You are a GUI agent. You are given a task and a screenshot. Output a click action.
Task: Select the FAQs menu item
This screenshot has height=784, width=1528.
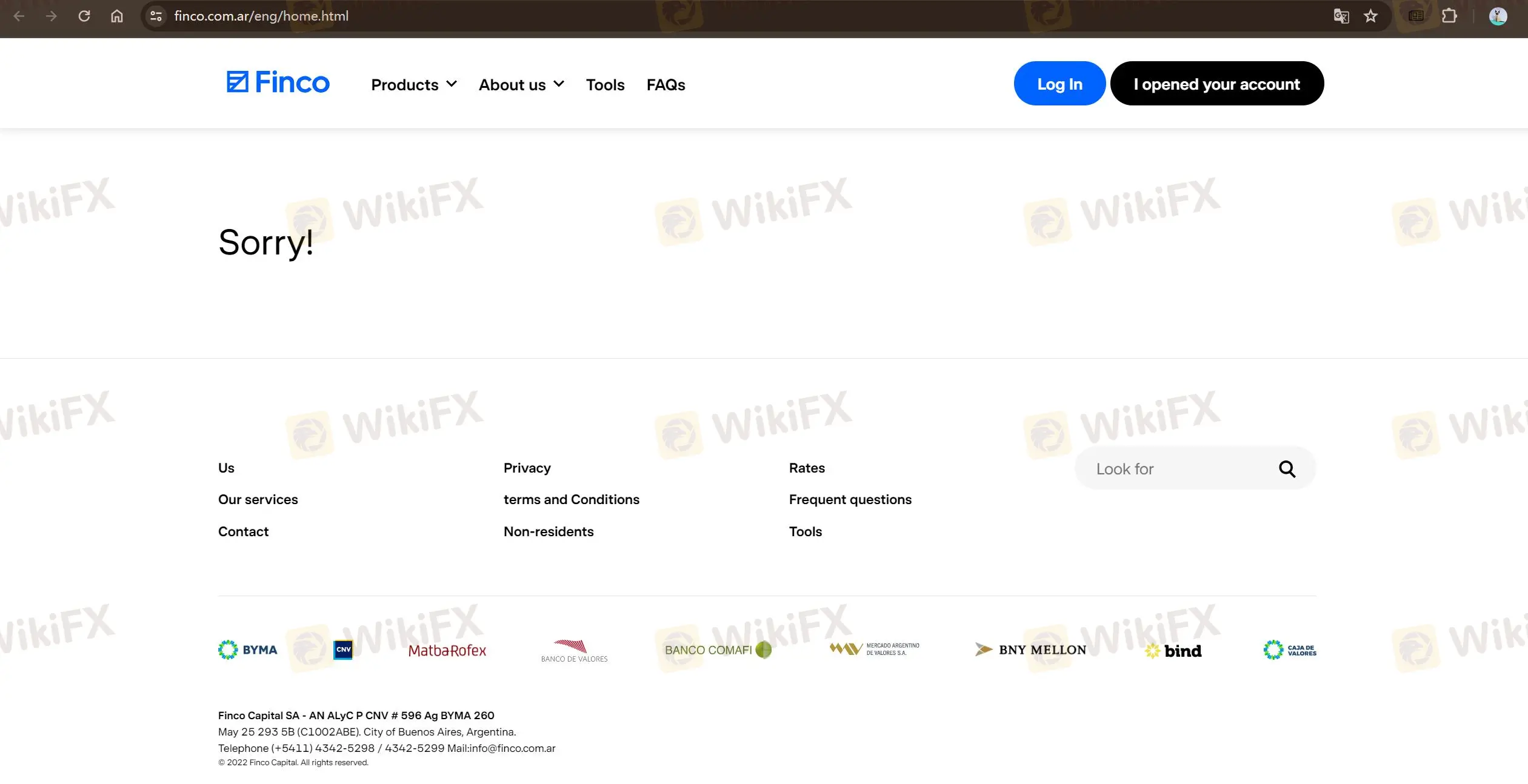pyautogui.click(x=665, y=84)
